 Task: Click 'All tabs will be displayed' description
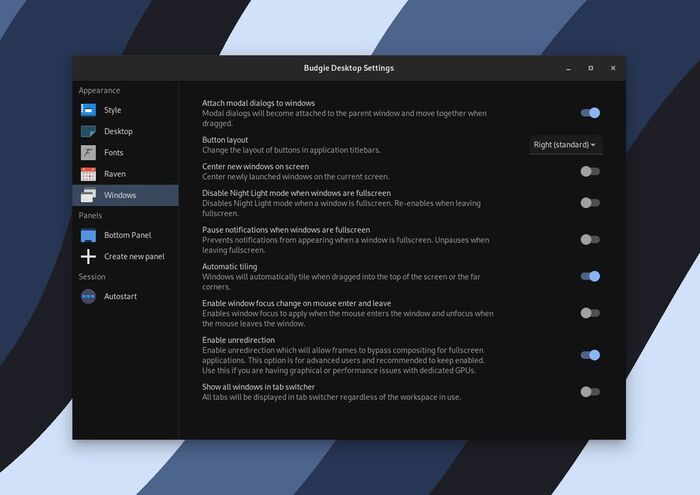332,397
